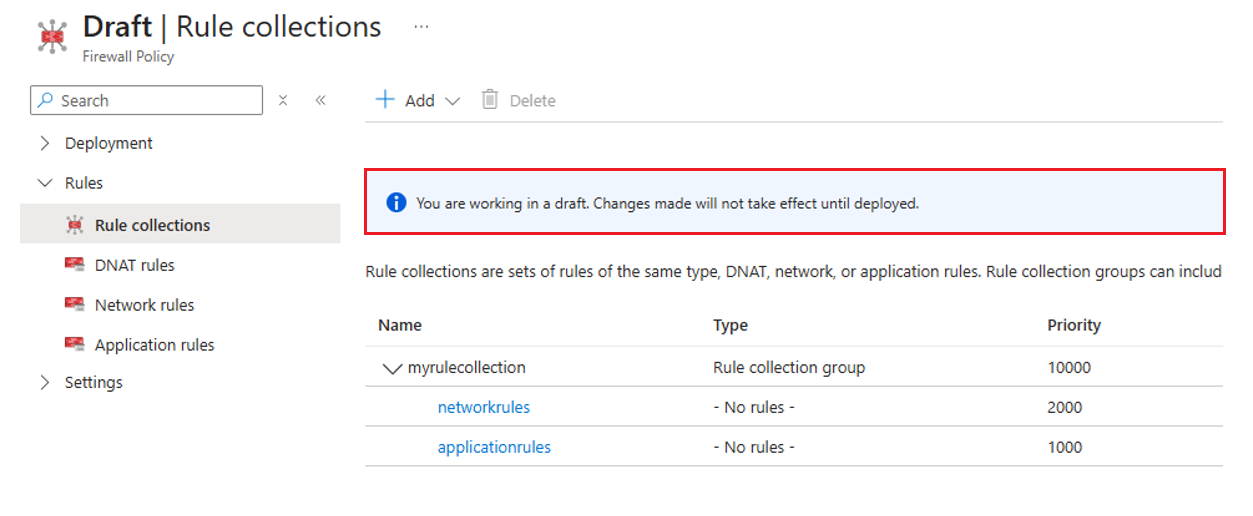Click the plus icon for Add
The image size is (1253, 516).
pos(385,100)
